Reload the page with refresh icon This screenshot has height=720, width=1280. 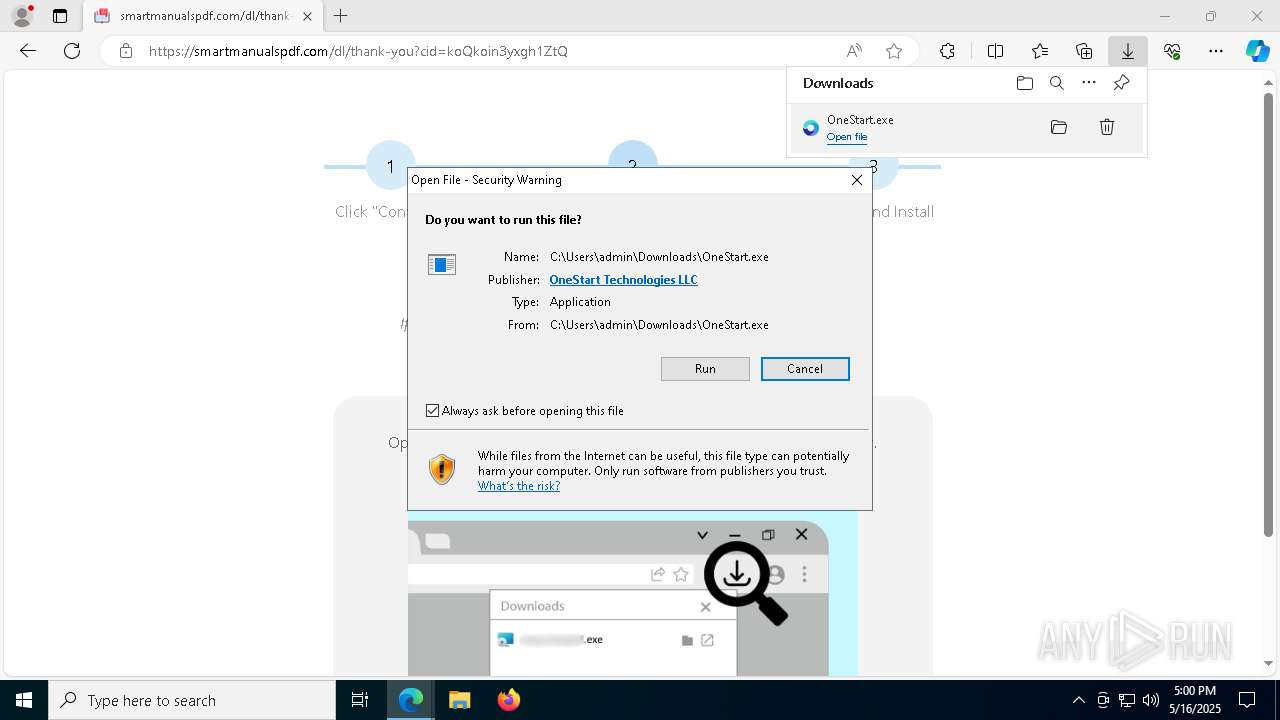(72, 51)
